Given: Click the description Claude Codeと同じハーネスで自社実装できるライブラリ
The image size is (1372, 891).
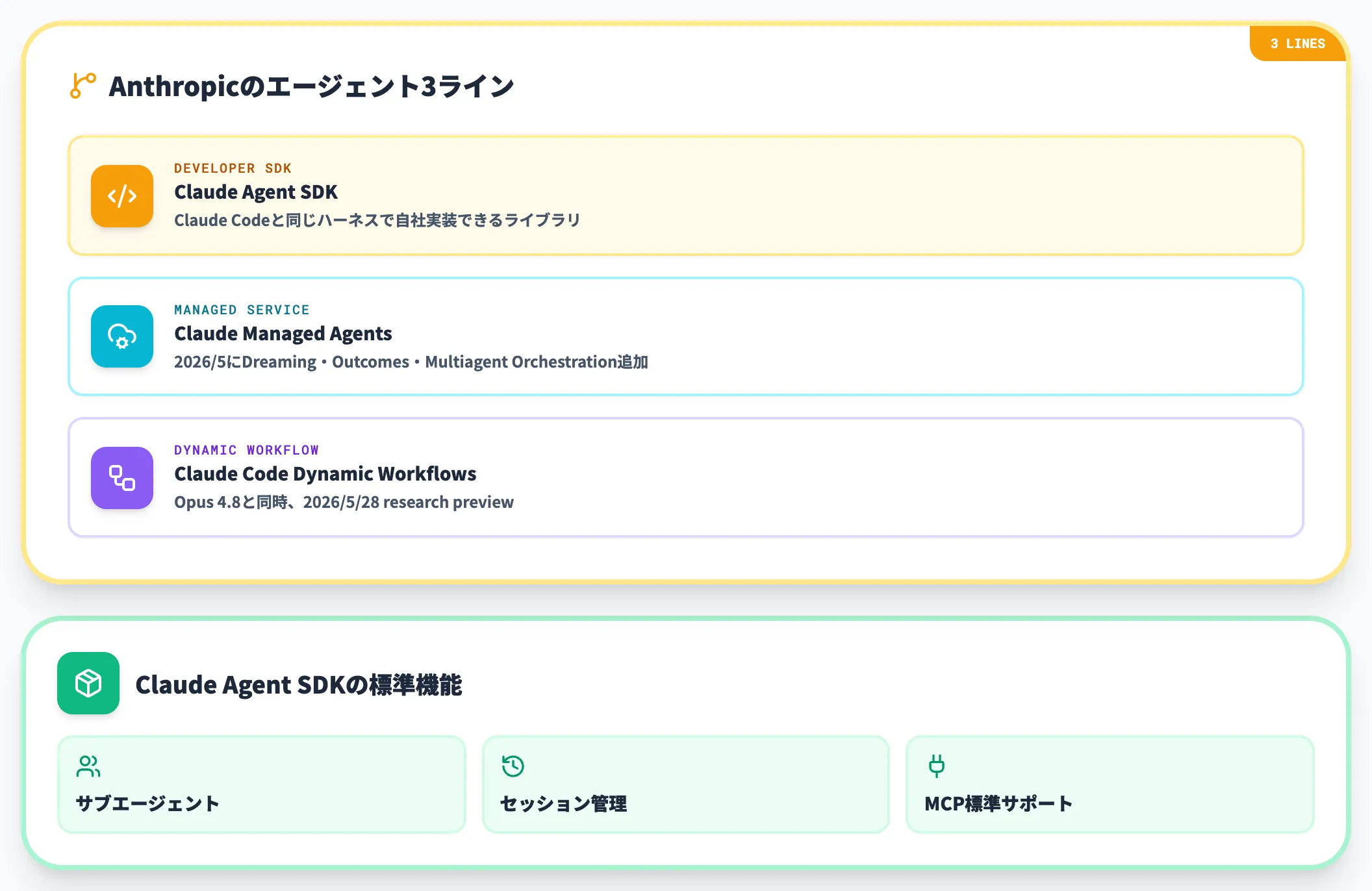Looking at the screenshot, I should [x=377, y=220].
